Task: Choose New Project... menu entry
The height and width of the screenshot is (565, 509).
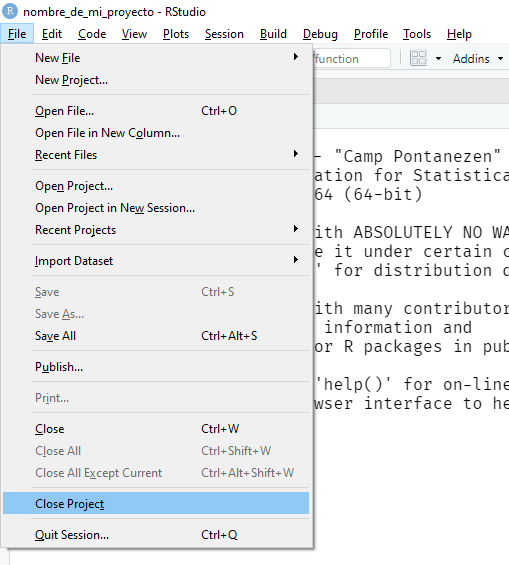Action: click(156, 80)
